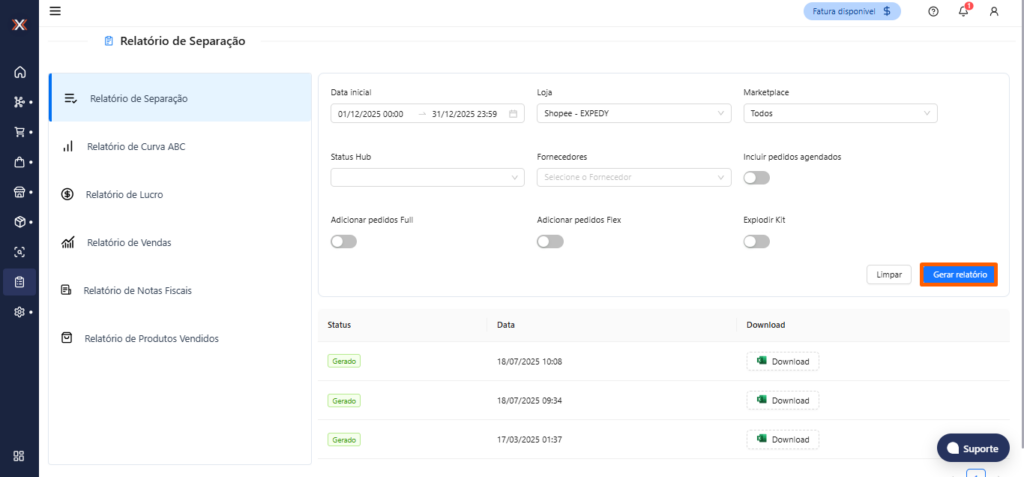Click the hamburger menu icon
The width and height of the screenshot is (1024, 477).
click(55, 11)
